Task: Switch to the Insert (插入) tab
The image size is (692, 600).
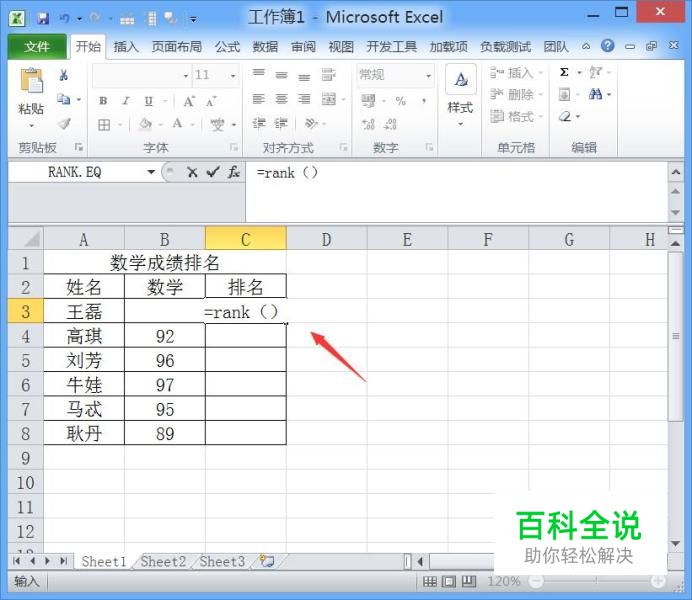Action: [x=126, y=46]
